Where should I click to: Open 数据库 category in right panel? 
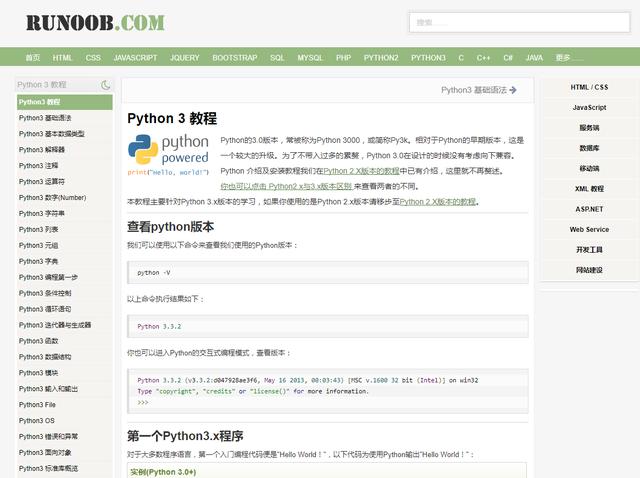[589, 148]
